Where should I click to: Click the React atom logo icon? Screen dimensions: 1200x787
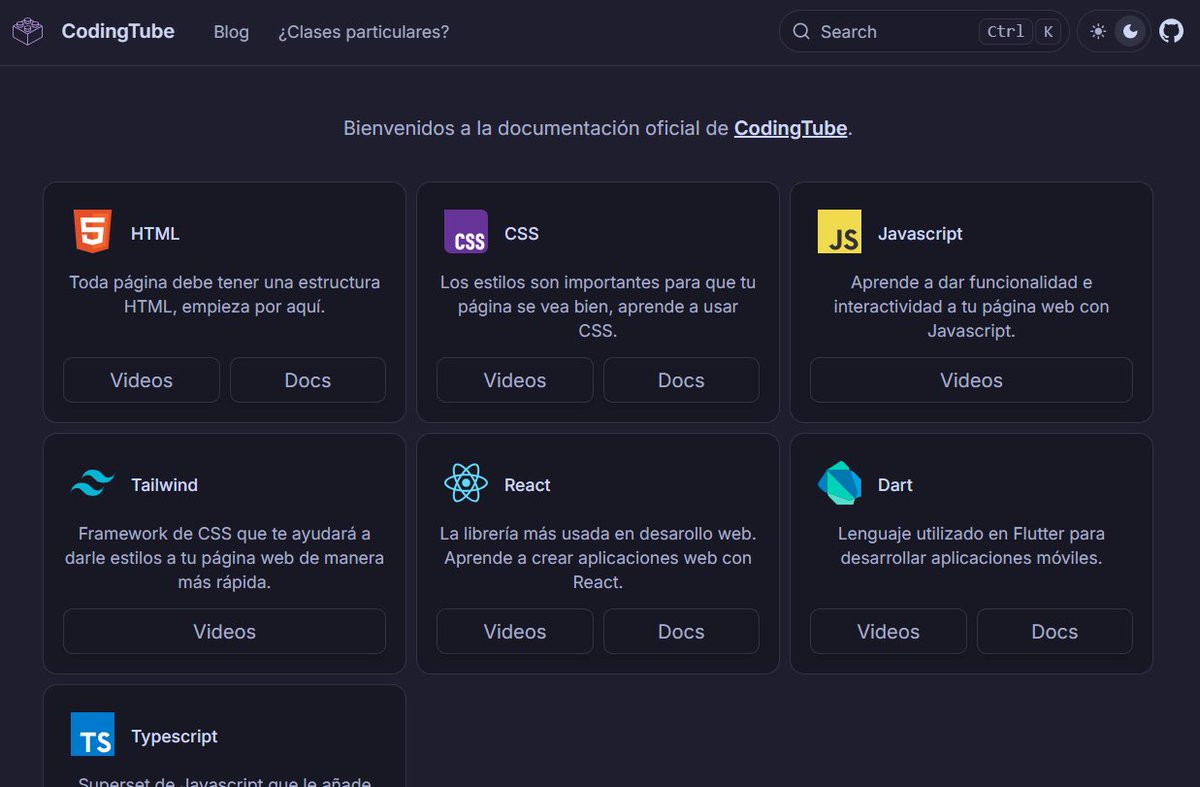(466, 484)
